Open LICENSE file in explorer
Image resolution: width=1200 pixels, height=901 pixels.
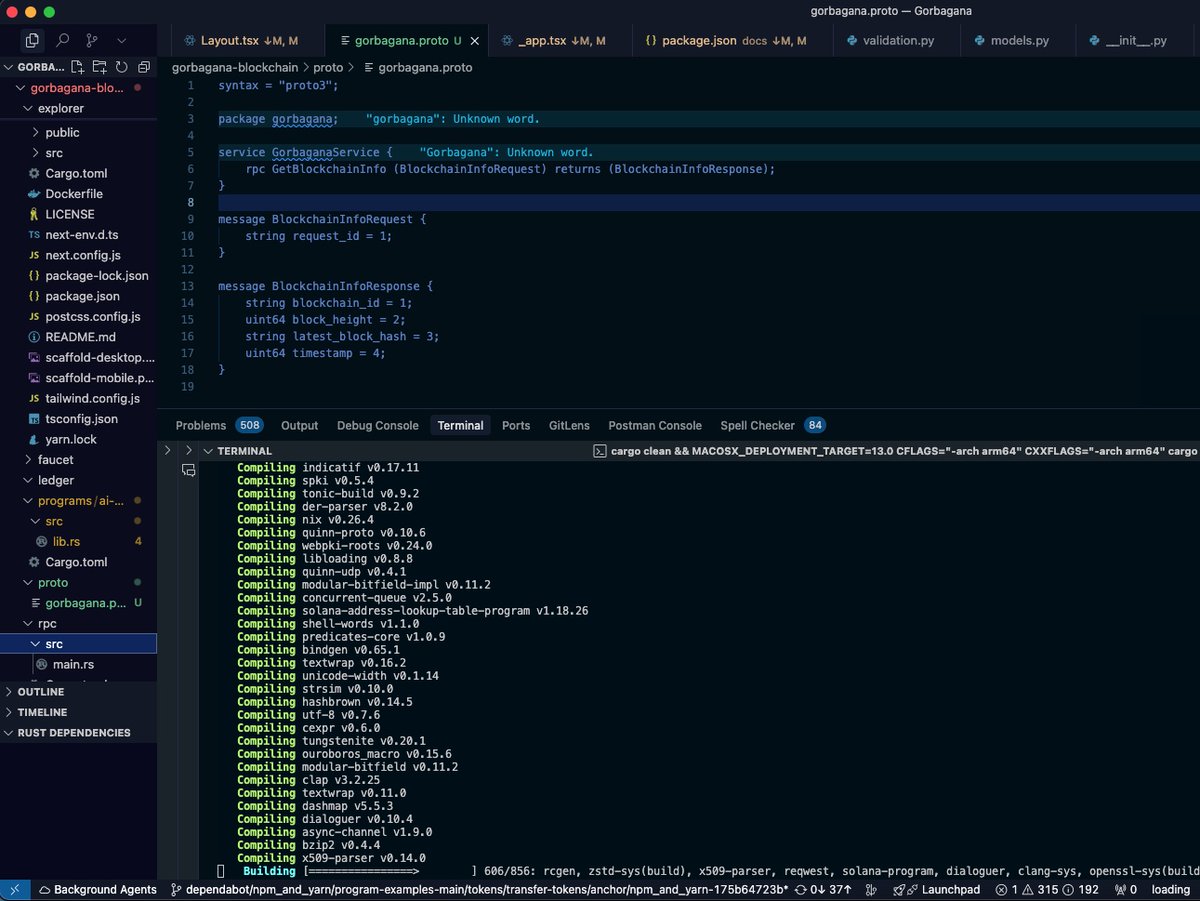[x=70, y=214]
